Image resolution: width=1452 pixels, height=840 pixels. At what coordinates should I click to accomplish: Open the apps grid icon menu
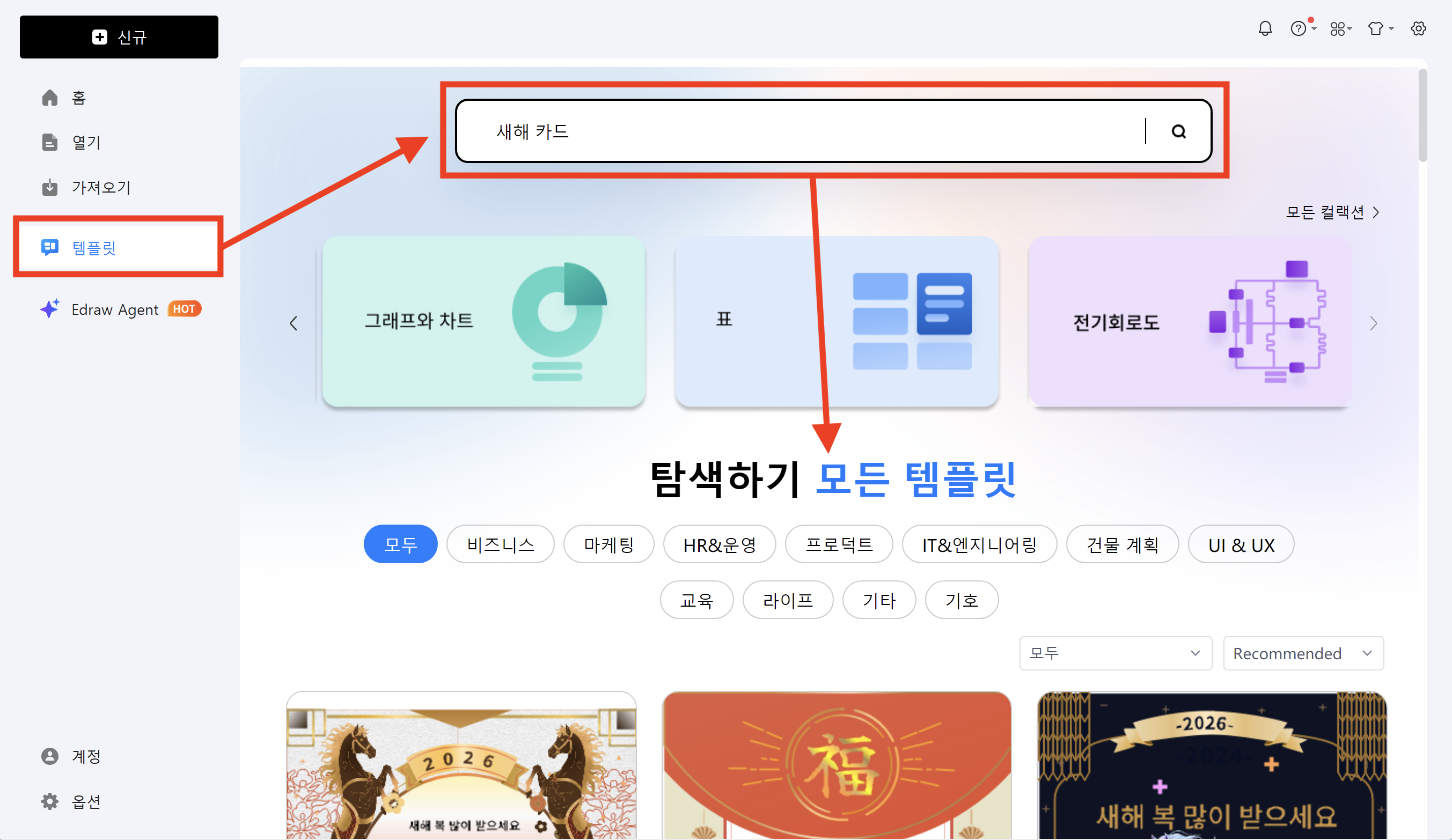coord(1338,28)
